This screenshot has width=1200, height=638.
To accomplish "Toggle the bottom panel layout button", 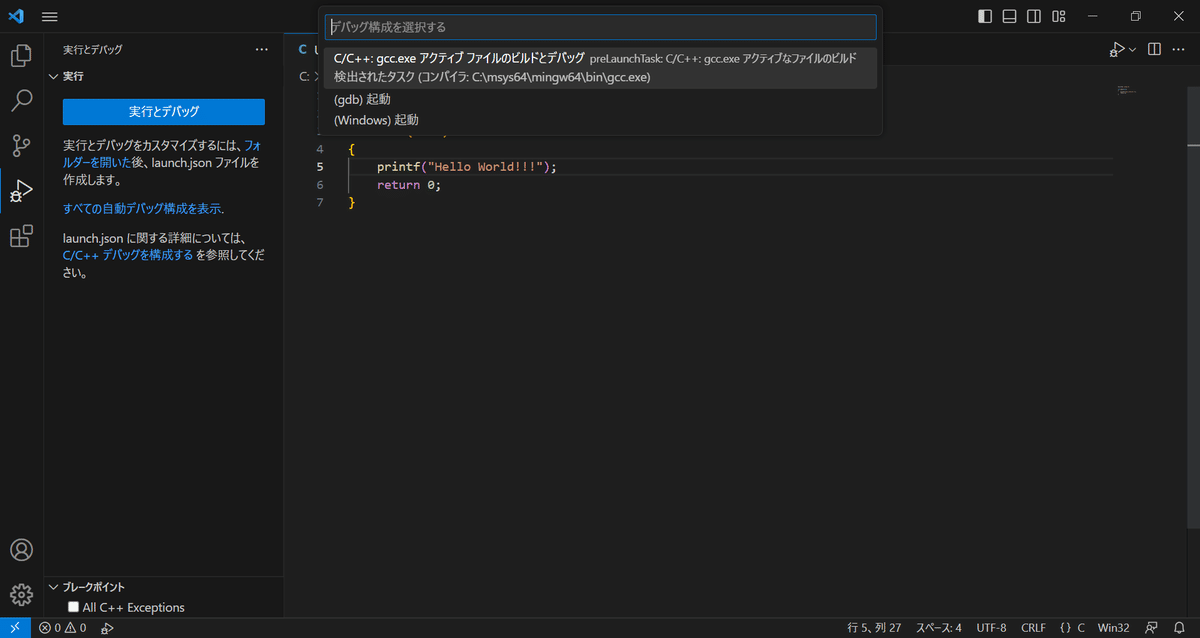I will click(1009, 16).
